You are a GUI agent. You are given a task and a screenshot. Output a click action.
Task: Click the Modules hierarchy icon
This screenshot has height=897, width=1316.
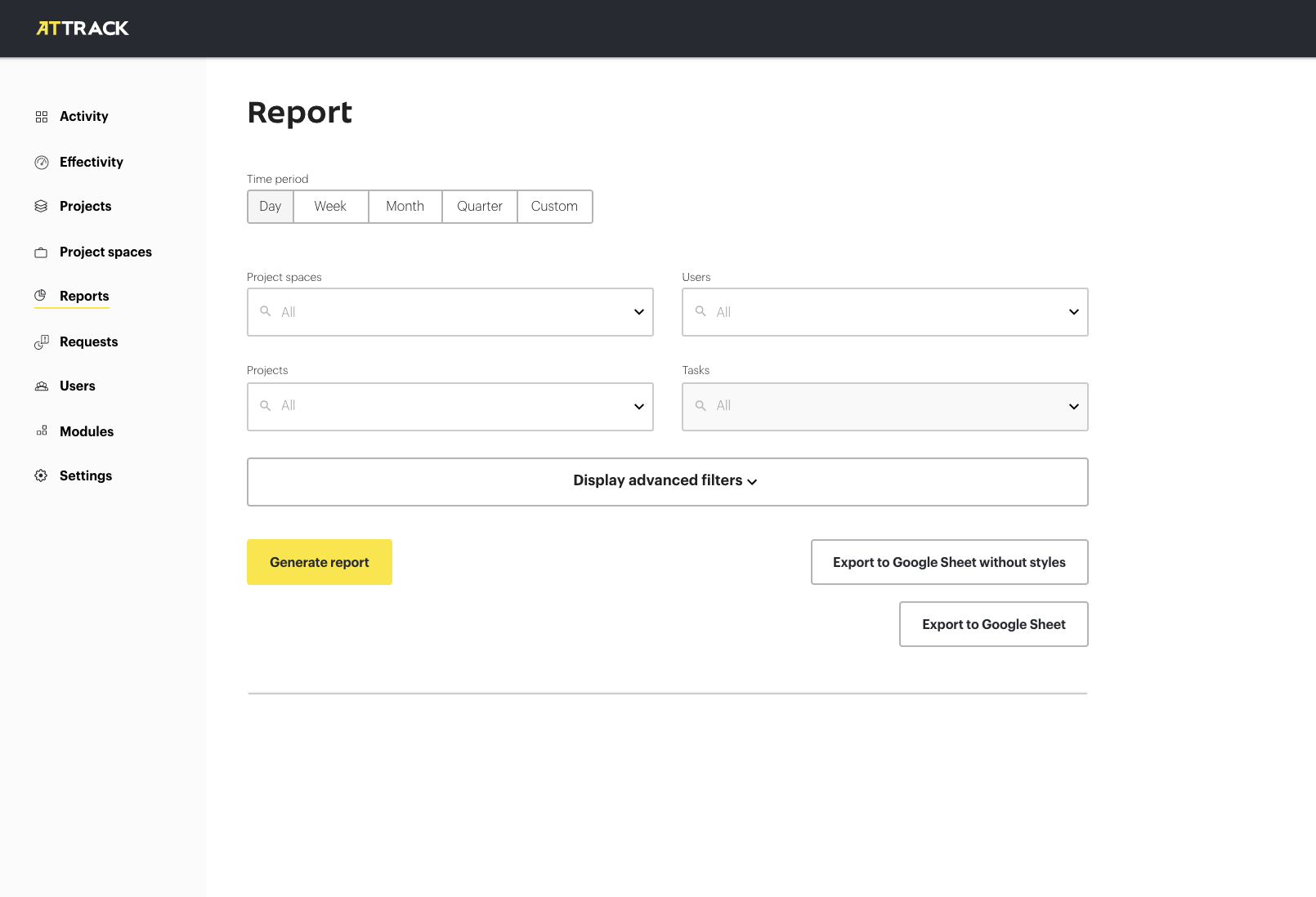[41, 431]
